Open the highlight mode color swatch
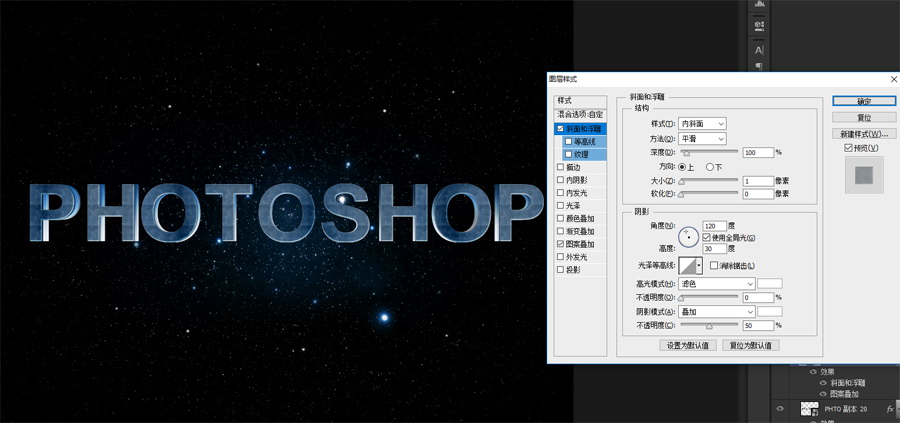Screen dimensions: 900x423 point(770,284)
